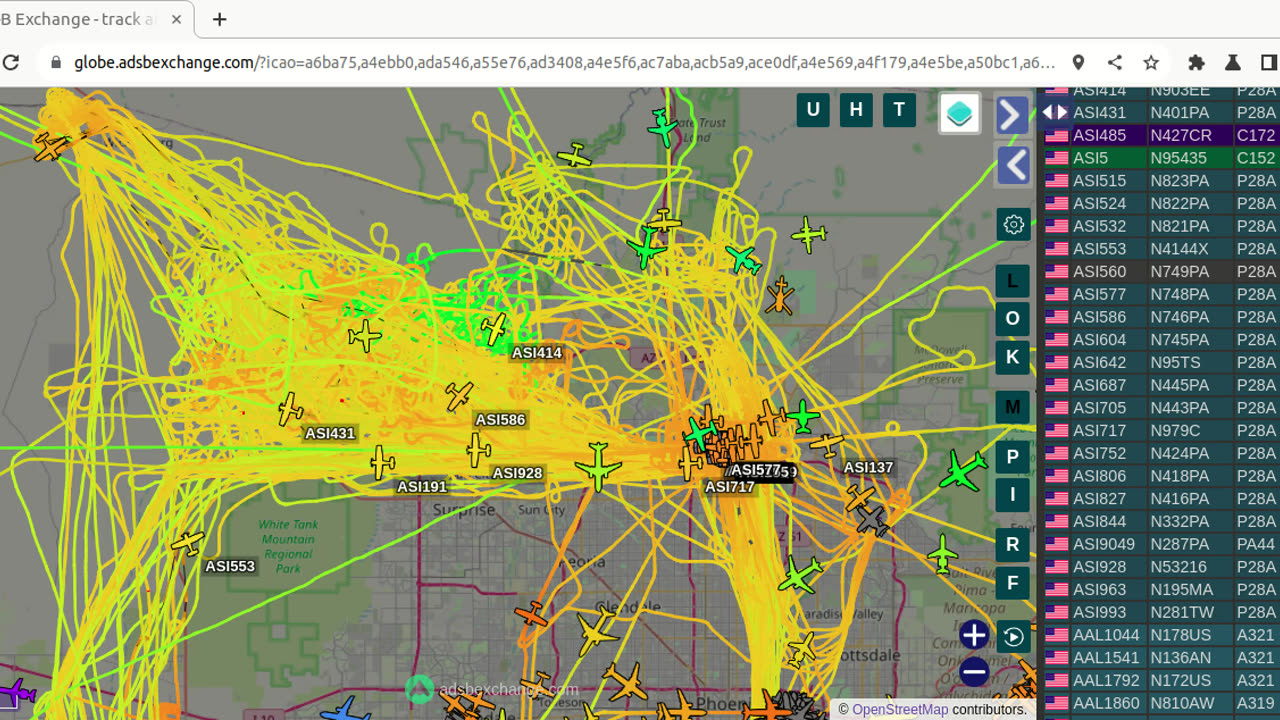Toggle the T map button
Image resolution: width=1280 pixels, height=720 pixels.
coord(899,110)
